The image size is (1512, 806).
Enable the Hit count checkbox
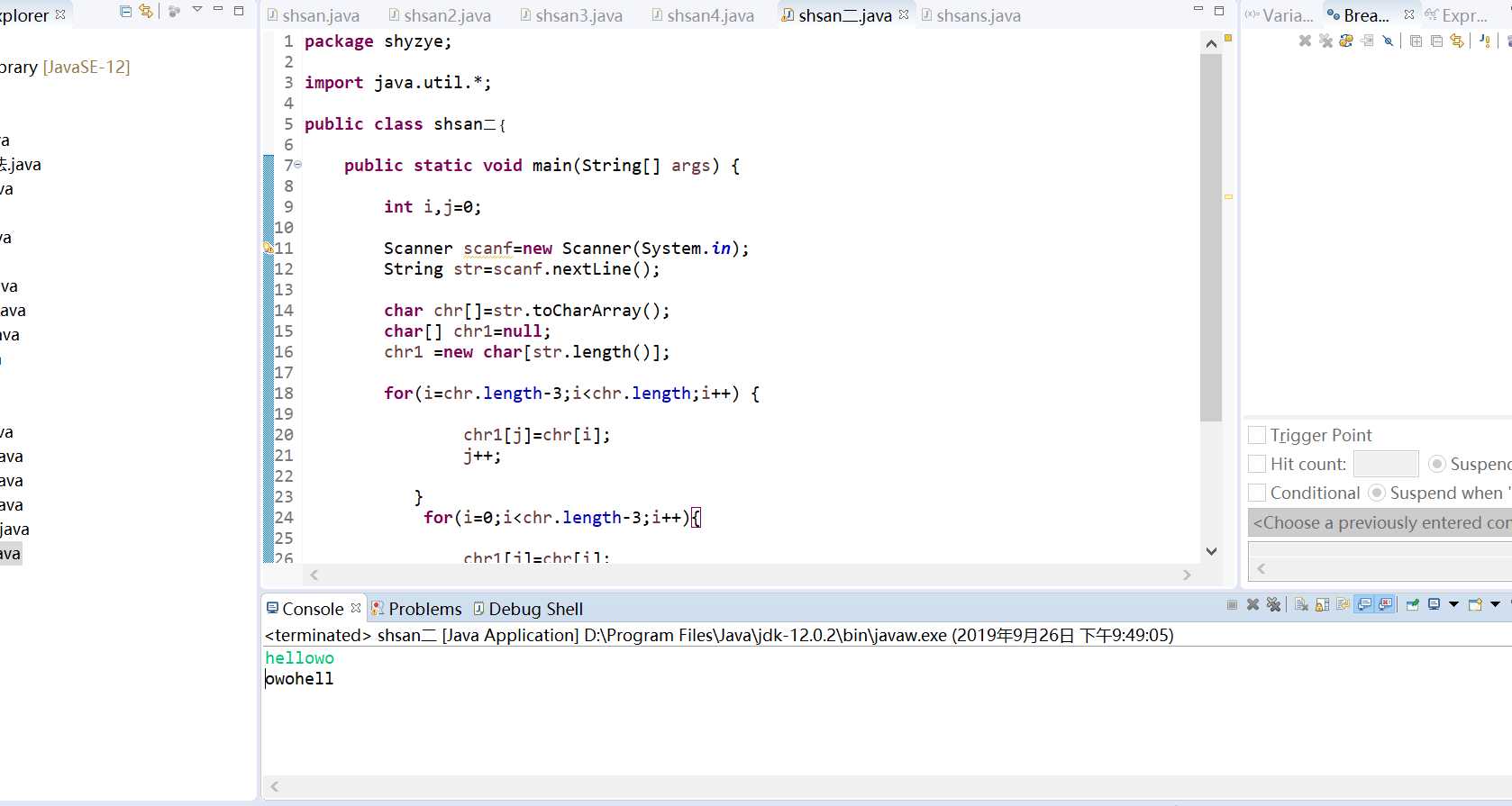[x=1257, y=464]
